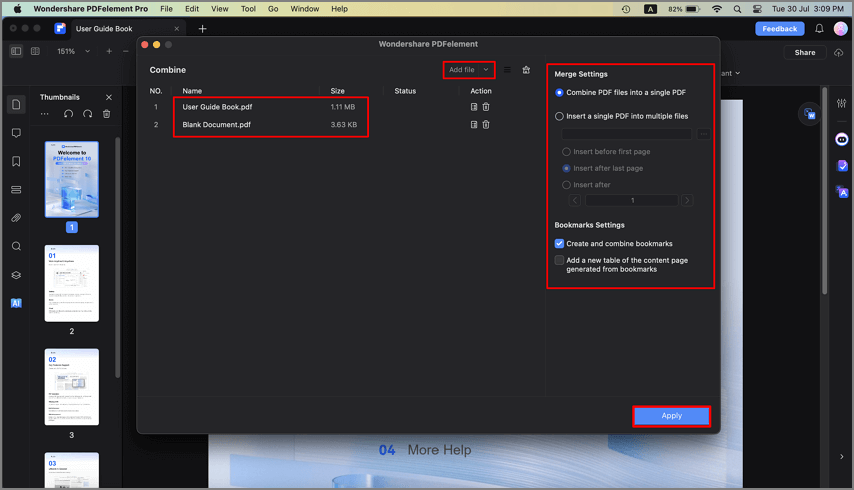Open a new tab with plus button
854x490 pixels.
pos(203,29)
